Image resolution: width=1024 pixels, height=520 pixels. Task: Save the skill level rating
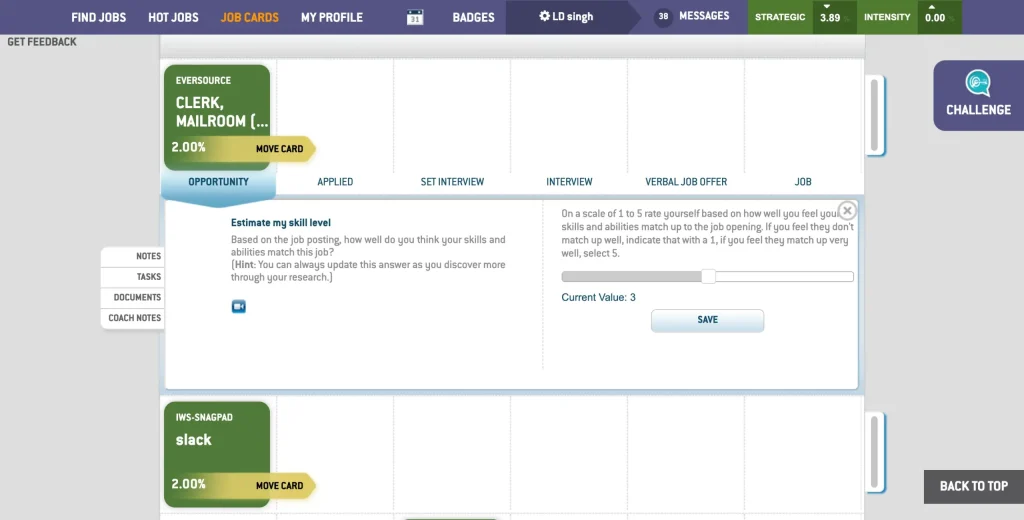pyautogui.click(x=707, y=320)
